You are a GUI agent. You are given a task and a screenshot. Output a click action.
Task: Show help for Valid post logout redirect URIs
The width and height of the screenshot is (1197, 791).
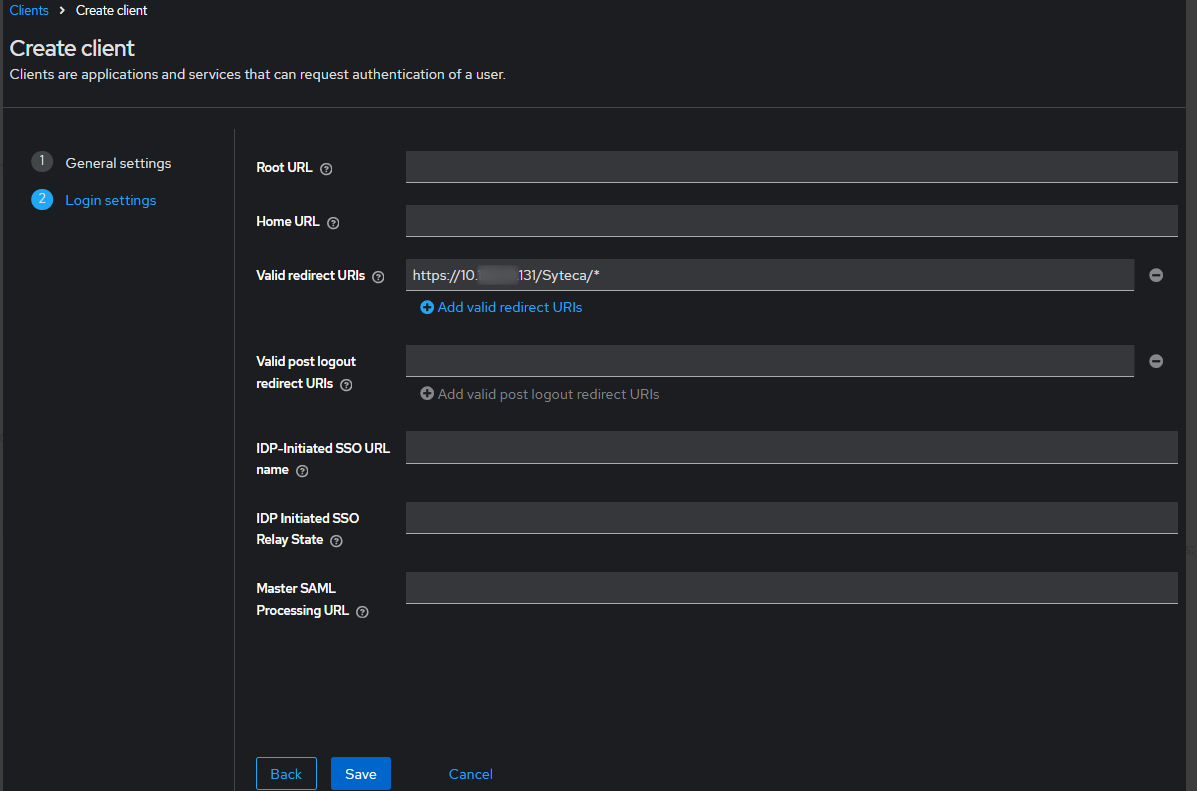click(346, 385)
